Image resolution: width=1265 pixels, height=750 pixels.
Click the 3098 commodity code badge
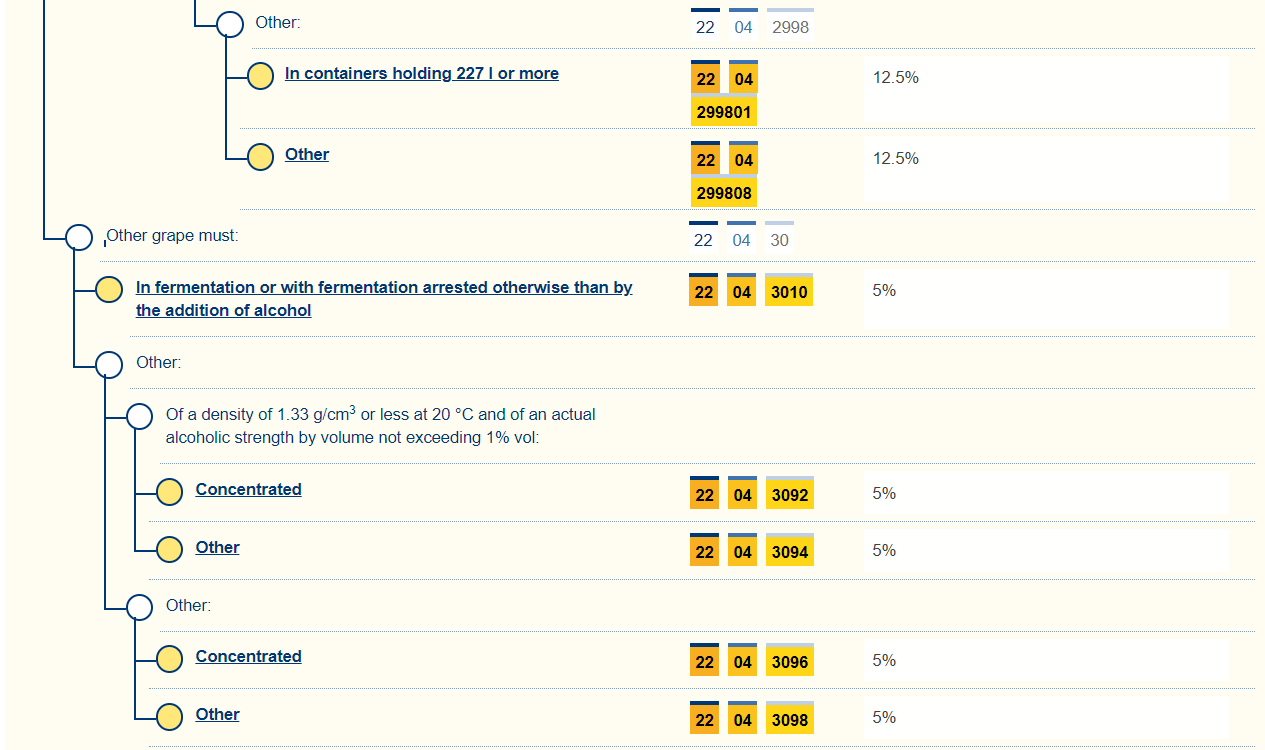[x=790, y=719]
